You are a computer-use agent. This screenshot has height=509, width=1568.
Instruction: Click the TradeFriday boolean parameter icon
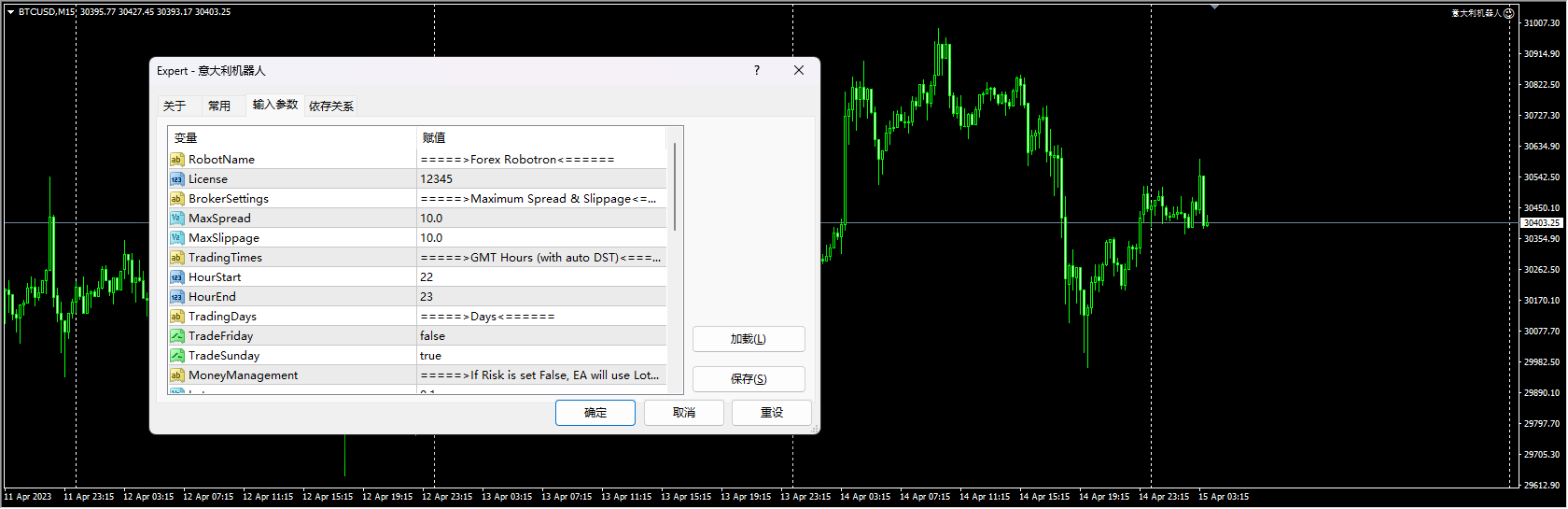point(176,336)
